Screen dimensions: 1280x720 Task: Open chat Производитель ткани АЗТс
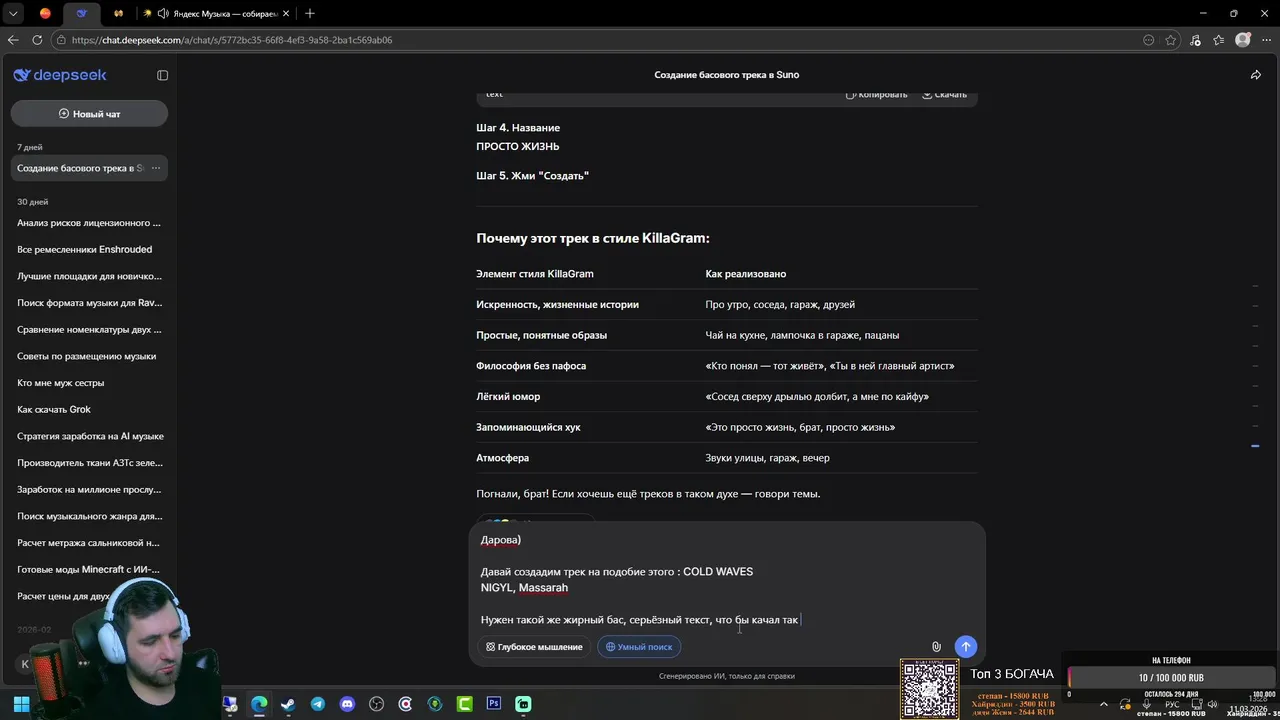[x=89, y=463]
